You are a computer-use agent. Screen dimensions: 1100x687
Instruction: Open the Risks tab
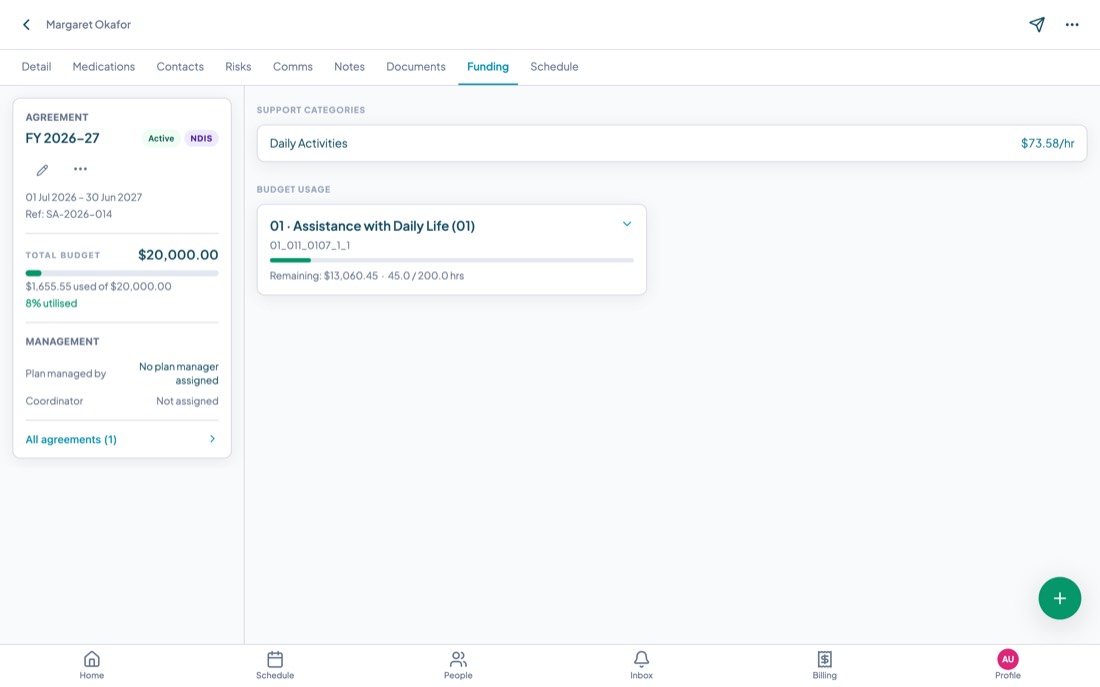[238, 67]
